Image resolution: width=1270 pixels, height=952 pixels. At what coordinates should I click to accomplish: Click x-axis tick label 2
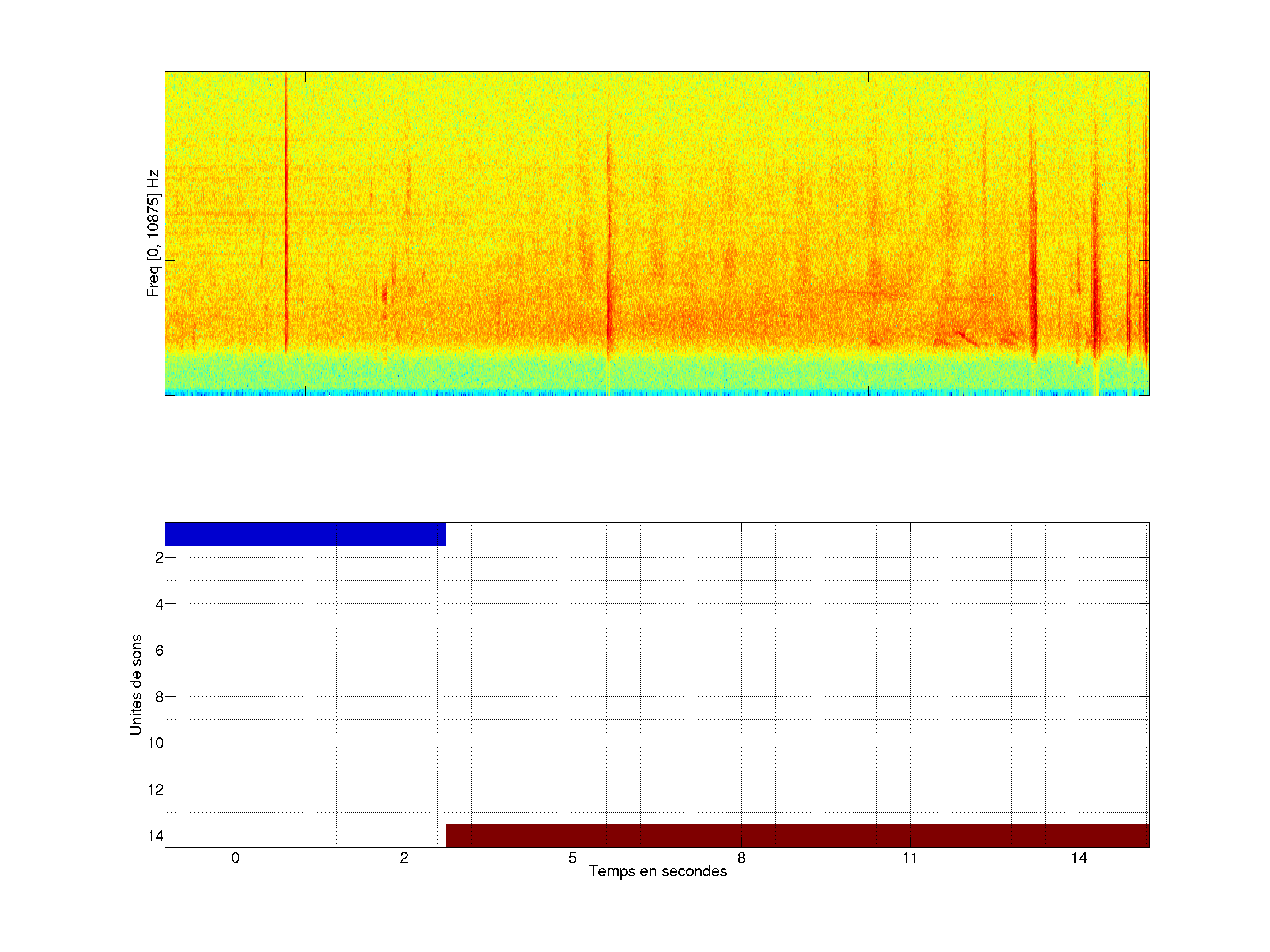pos(404,858)
